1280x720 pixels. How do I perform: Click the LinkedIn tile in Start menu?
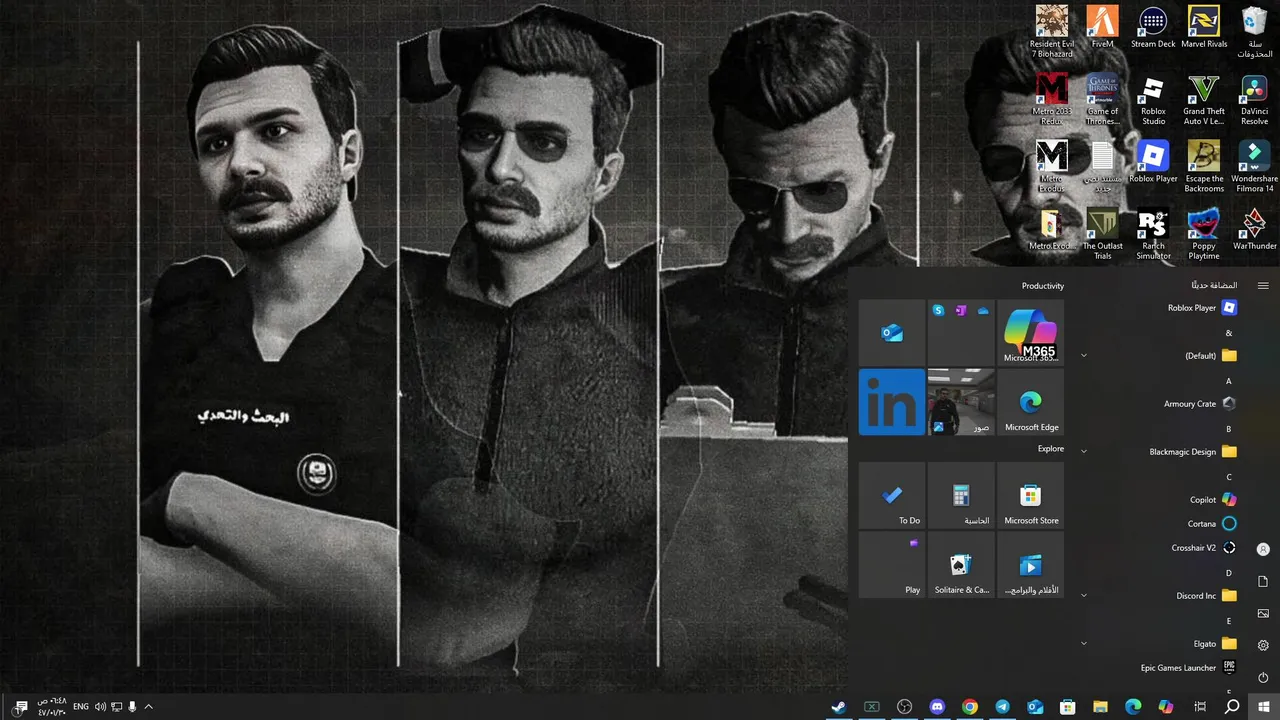coord(892,402)
